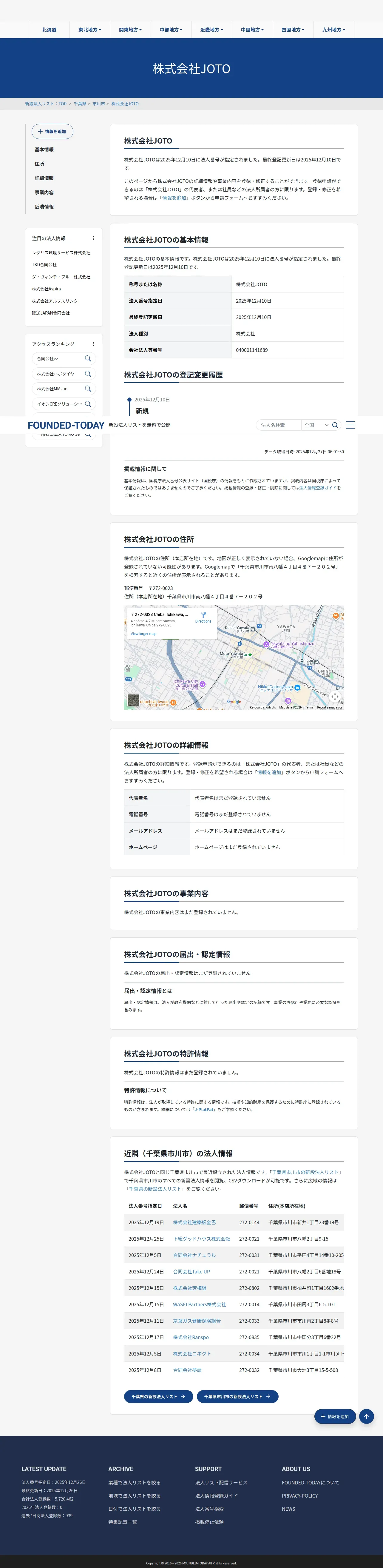Click Report a map error on the map

pos(330,707)
